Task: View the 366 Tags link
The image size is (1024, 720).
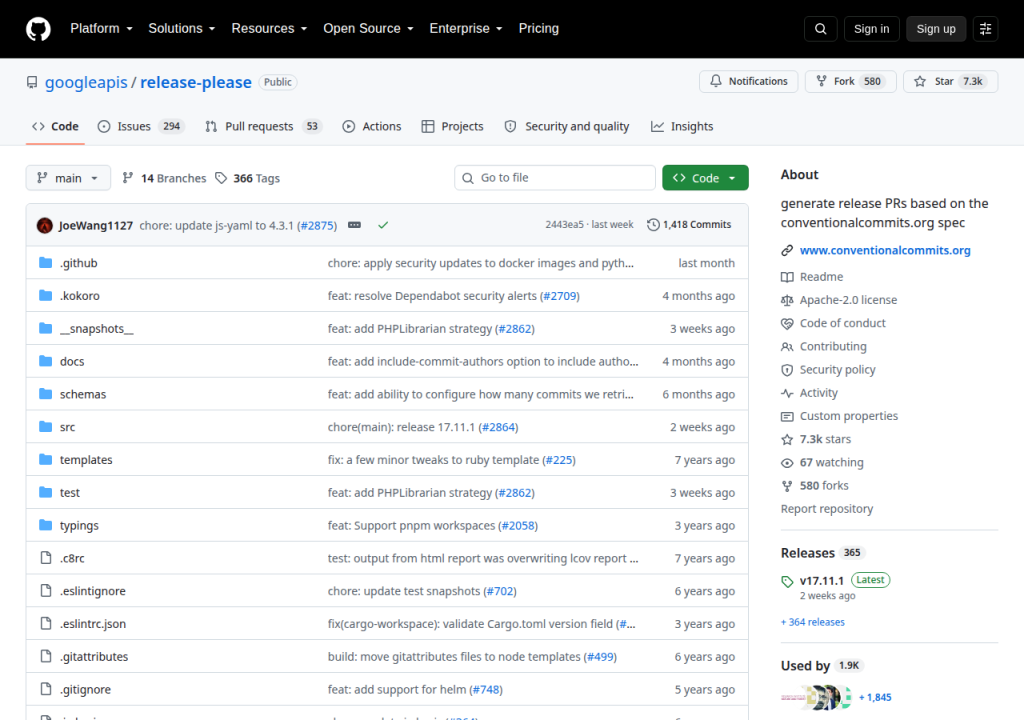Action: point(248,178)
